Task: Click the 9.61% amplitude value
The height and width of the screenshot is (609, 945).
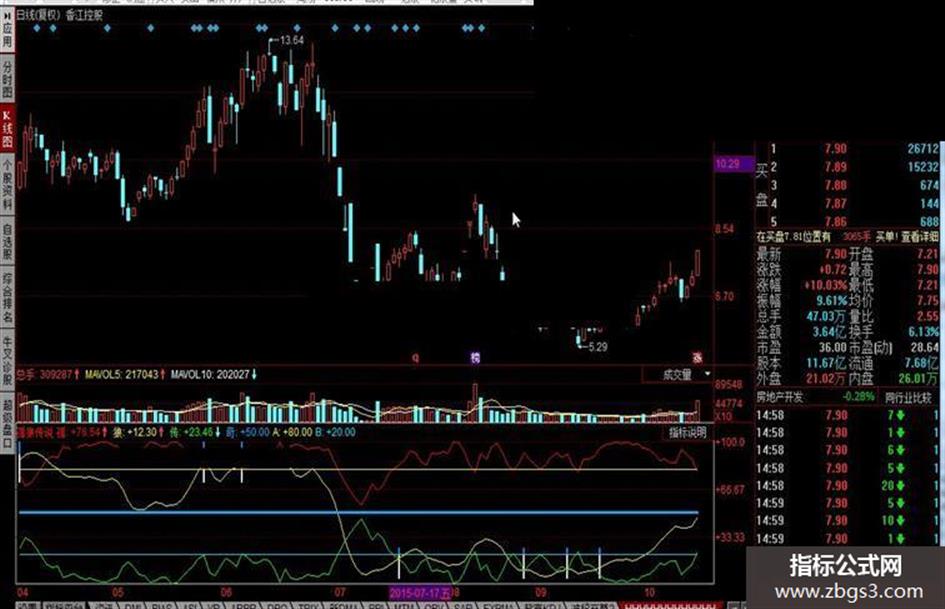Action: [831, 300]
